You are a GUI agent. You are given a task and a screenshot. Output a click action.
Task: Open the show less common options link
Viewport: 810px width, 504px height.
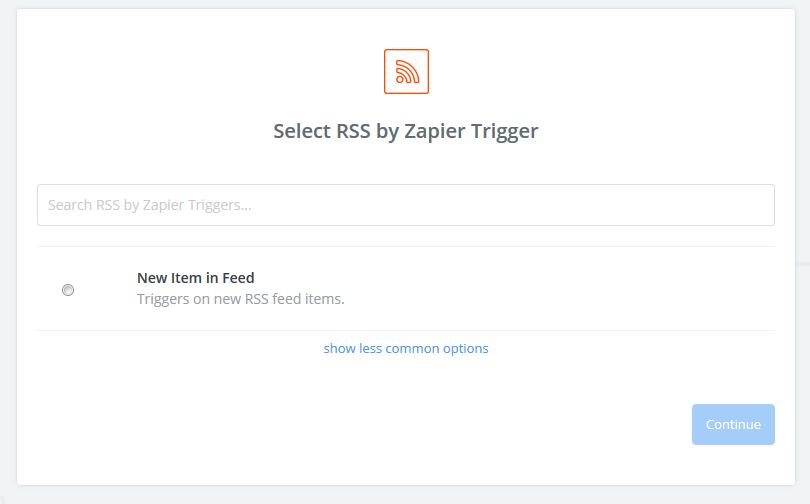click(406, 349)
